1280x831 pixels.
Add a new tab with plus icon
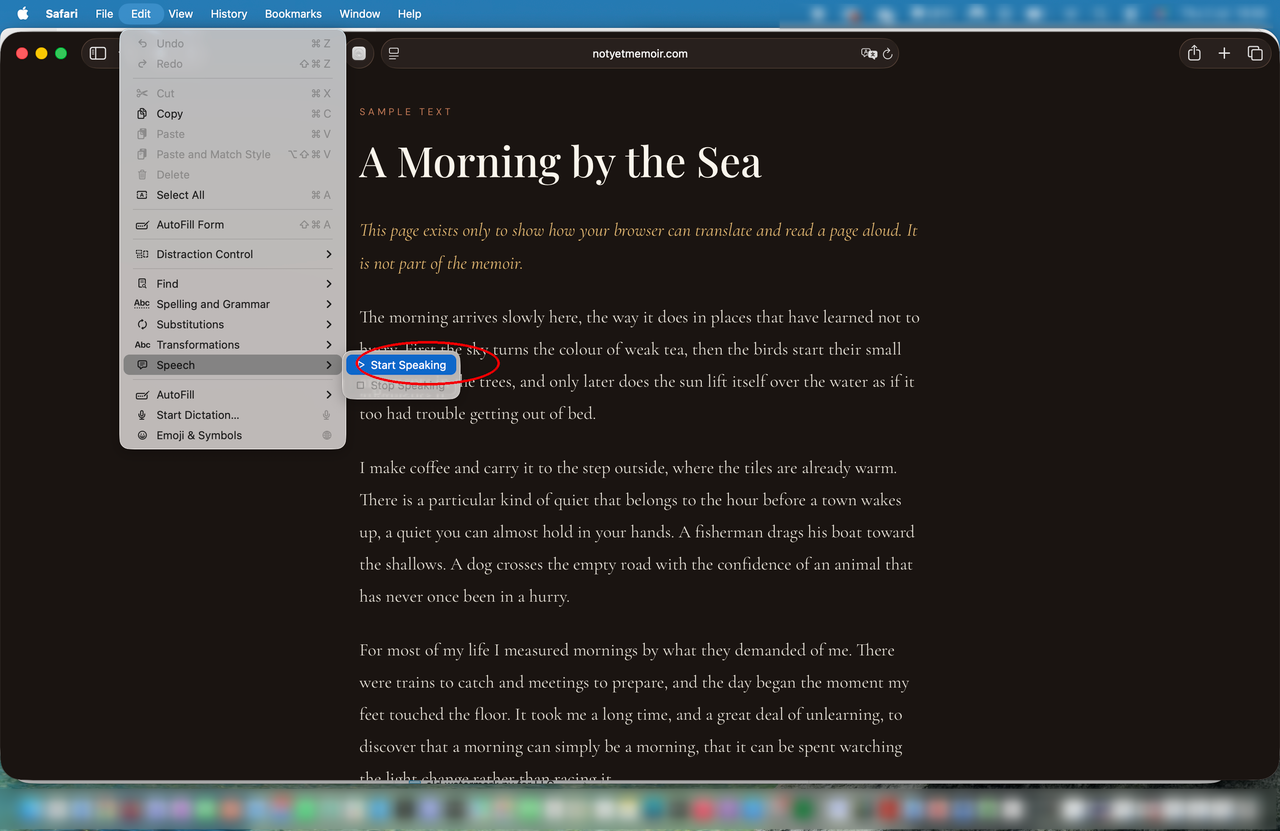click(x=1224, y=53)
